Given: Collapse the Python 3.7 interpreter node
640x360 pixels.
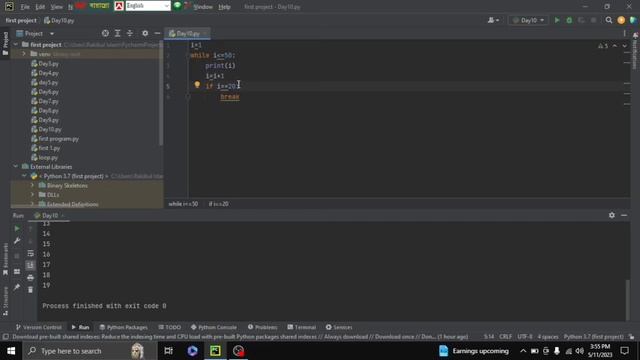Looking at the screenshot, I should 24,176.
